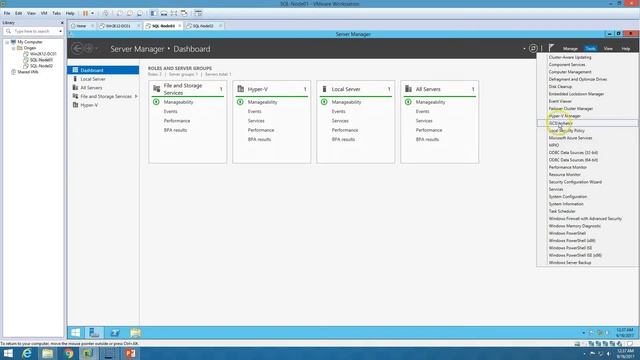640x360 pixels.
Task: Click the take snapshot toolbar icon
Action: [120, 13]
